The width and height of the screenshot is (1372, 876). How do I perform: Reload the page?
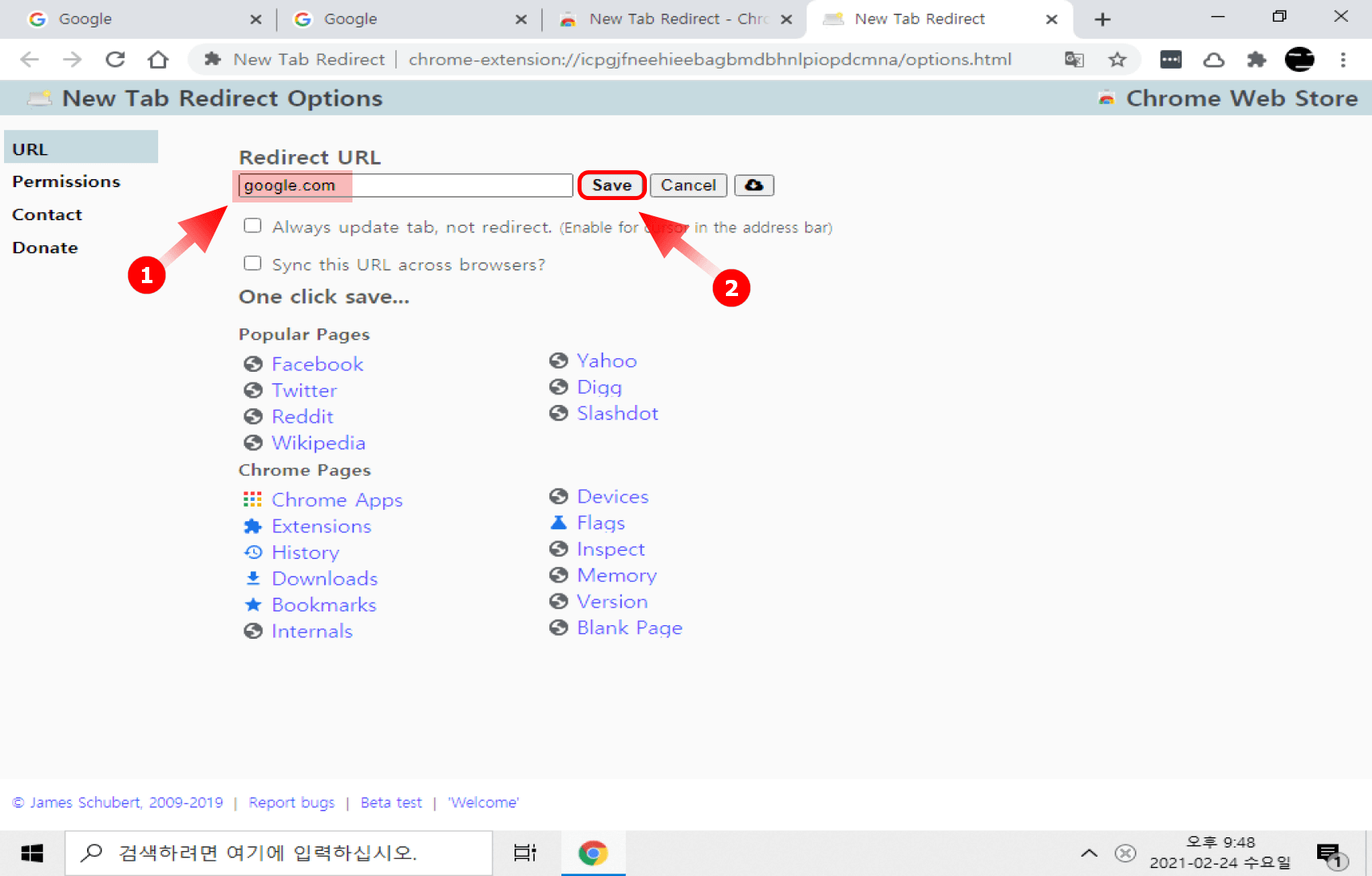click(115, 60)
